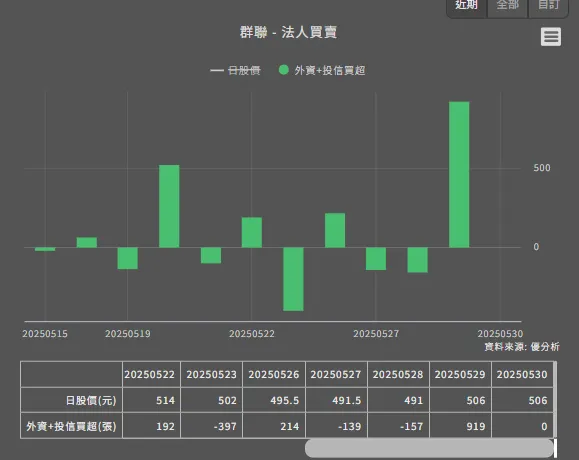Image resolution: width=579 pixels, height=460 pixels.
Task: Click the stock price cell 491
Action: coord(398,400)
